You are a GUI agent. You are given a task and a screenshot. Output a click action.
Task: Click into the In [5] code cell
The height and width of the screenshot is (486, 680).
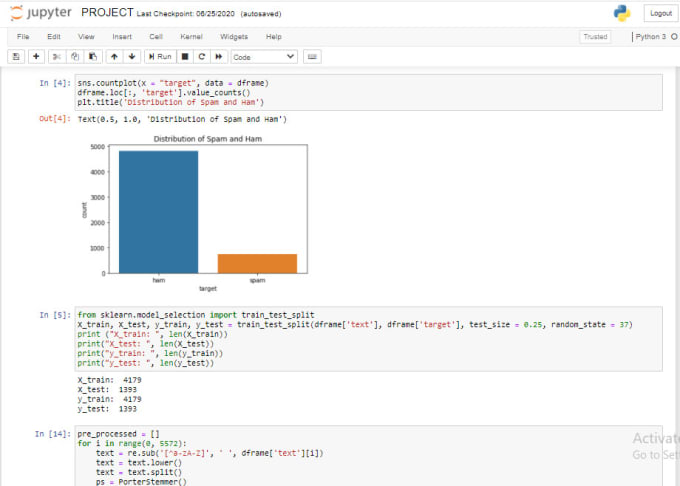pyautogui.click(x=369, y=339)
